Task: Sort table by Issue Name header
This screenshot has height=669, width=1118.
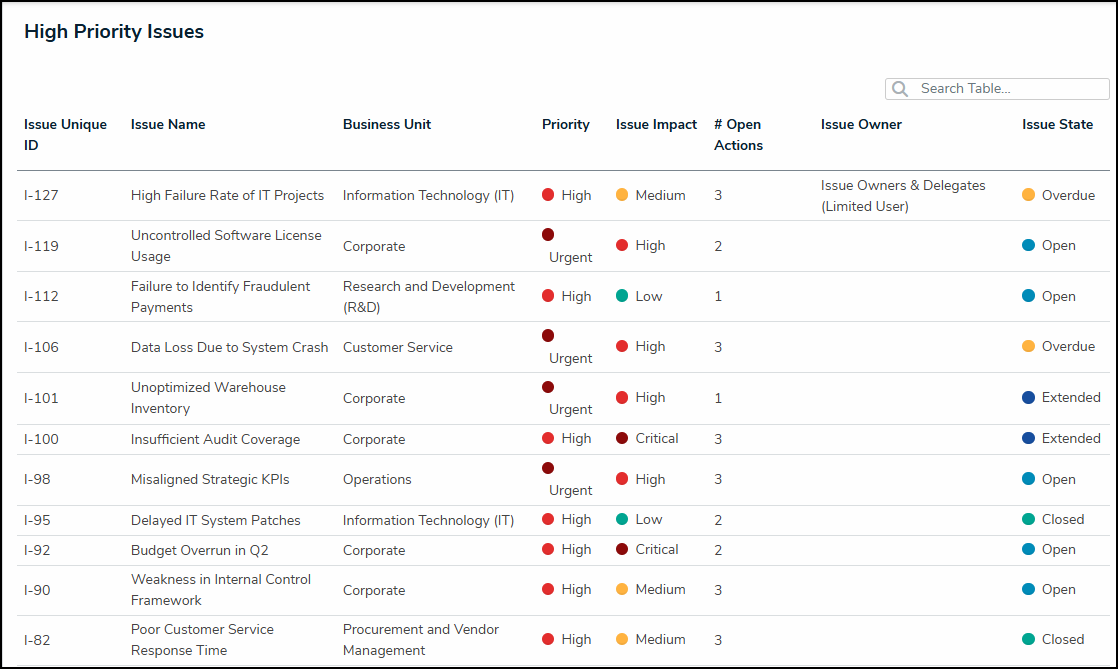Action: click(x=168, y=125)
